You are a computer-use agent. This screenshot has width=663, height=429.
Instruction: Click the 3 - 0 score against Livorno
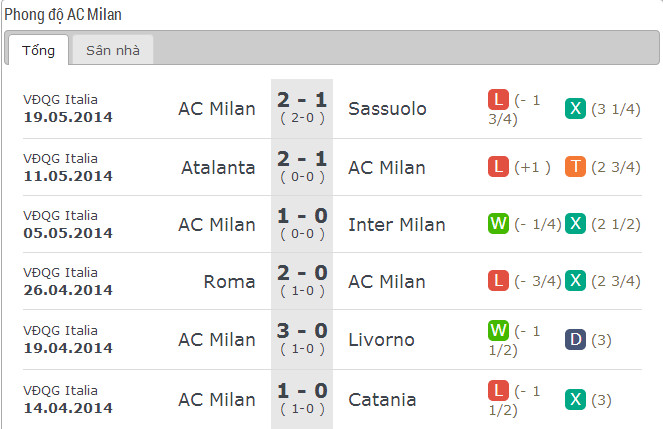coord(302,331)
